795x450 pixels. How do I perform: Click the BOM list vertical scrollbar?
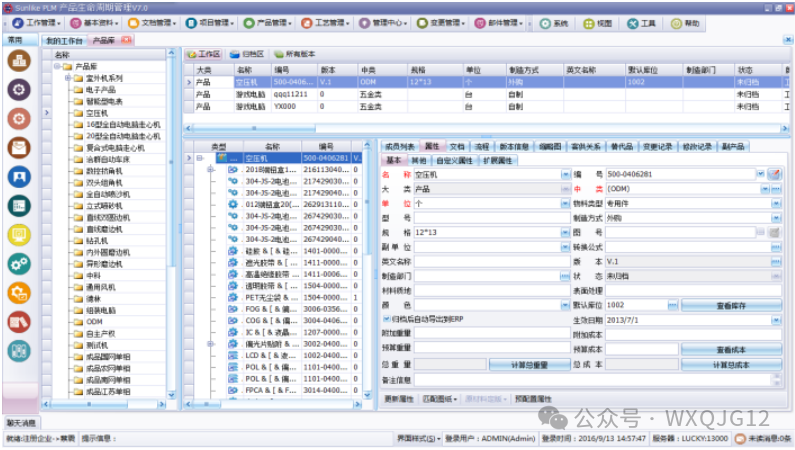[x=368, y=269]
